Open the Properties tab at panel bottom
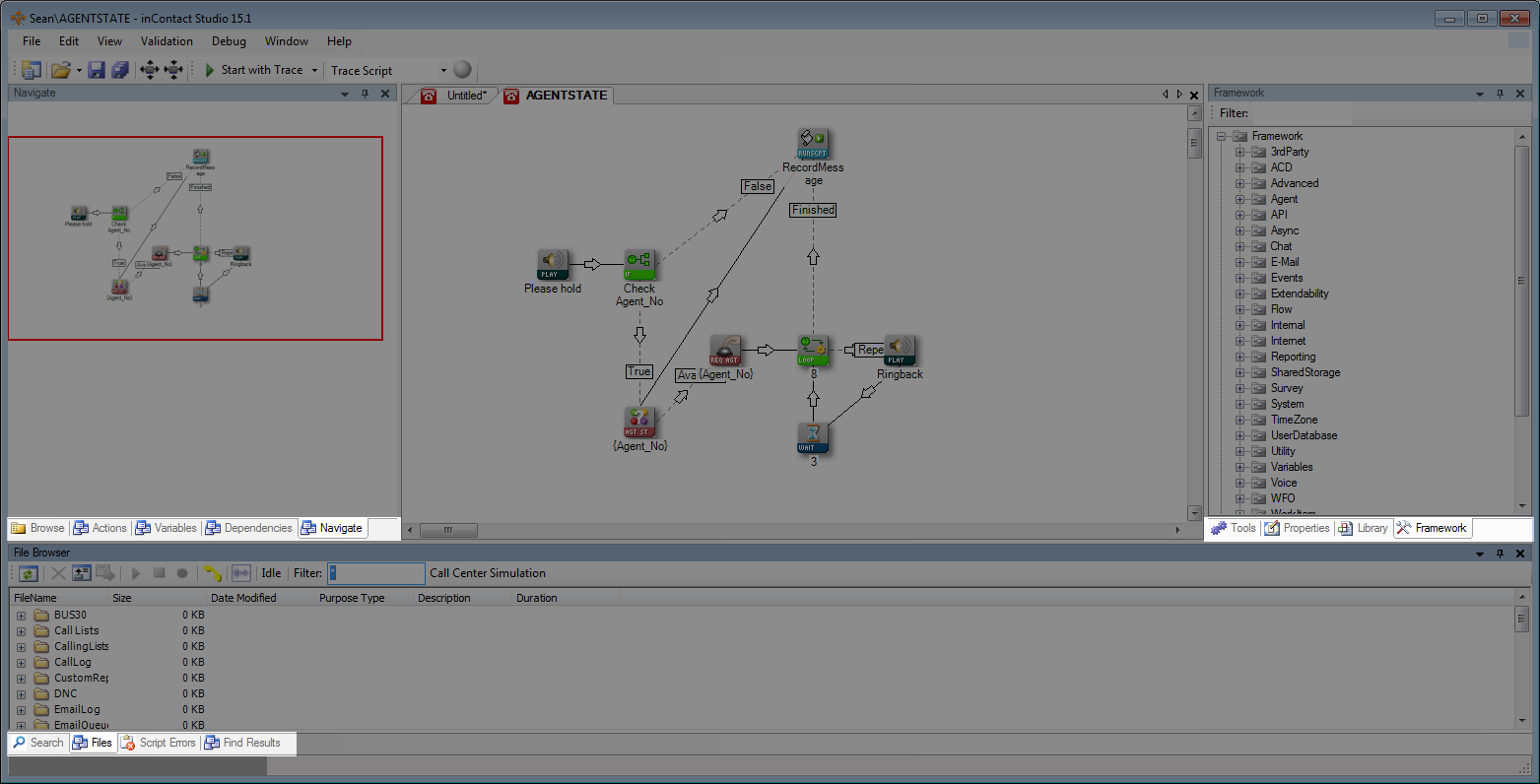Screen dimensions: 1540x784 pyautogui.click(x=1298, y=528)
